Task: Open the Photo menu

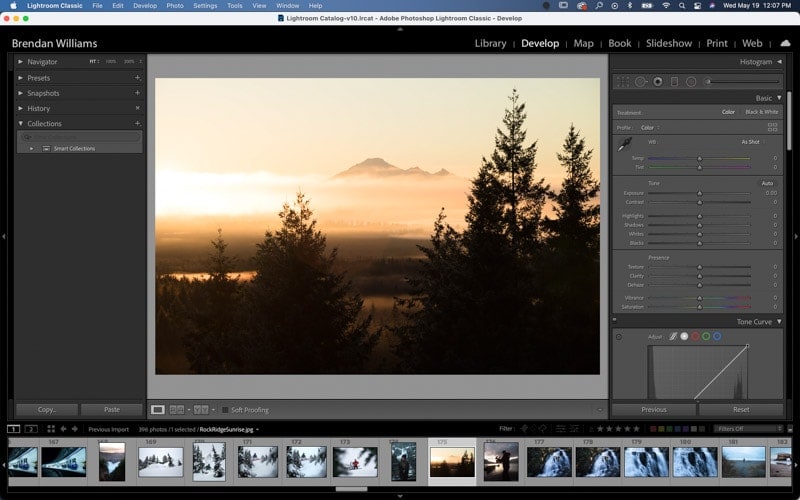Action: tap(175, 6)
